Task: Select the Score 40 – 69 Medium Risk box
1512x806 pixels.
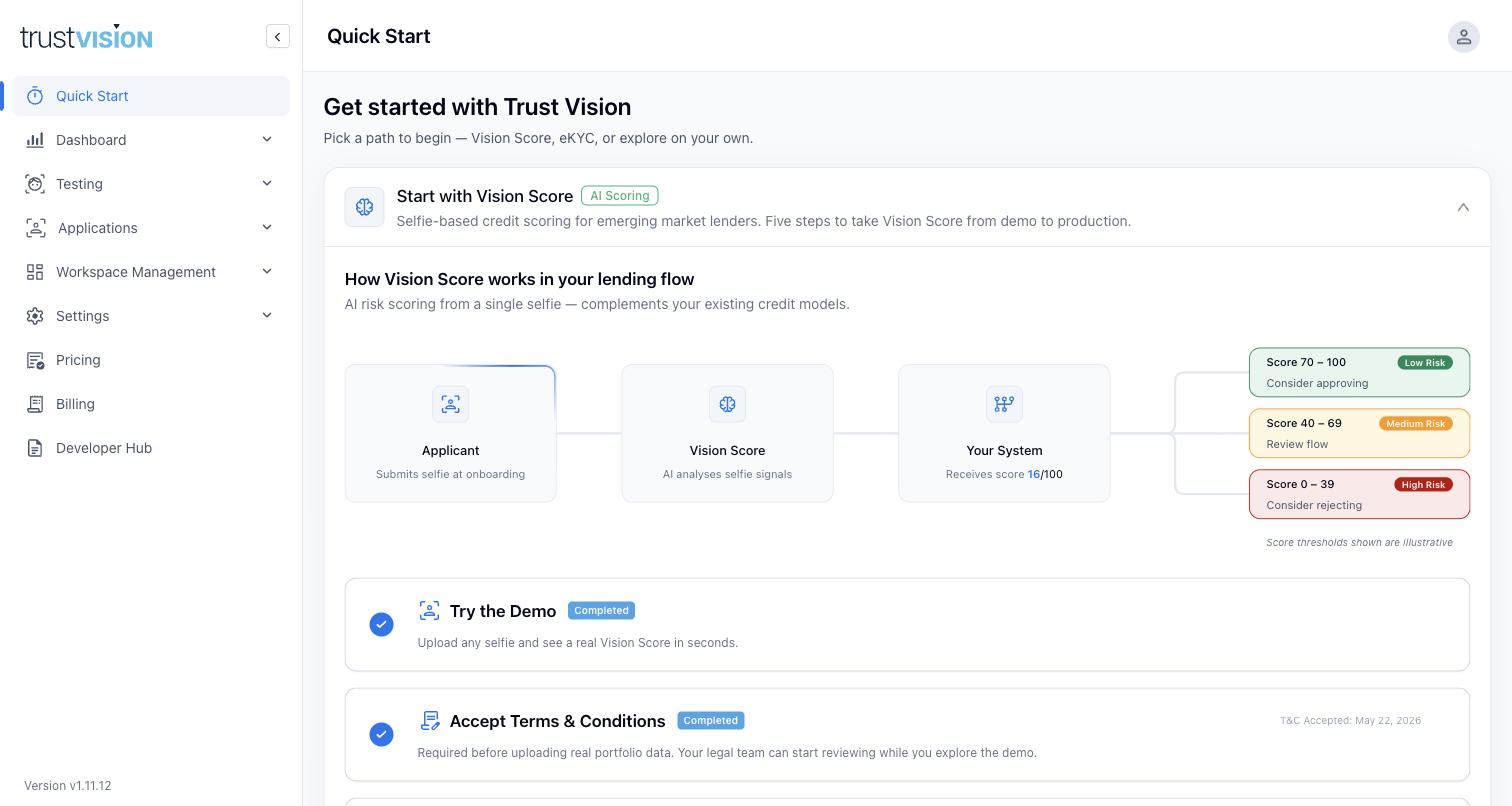Action: [x=1359, y=433]
